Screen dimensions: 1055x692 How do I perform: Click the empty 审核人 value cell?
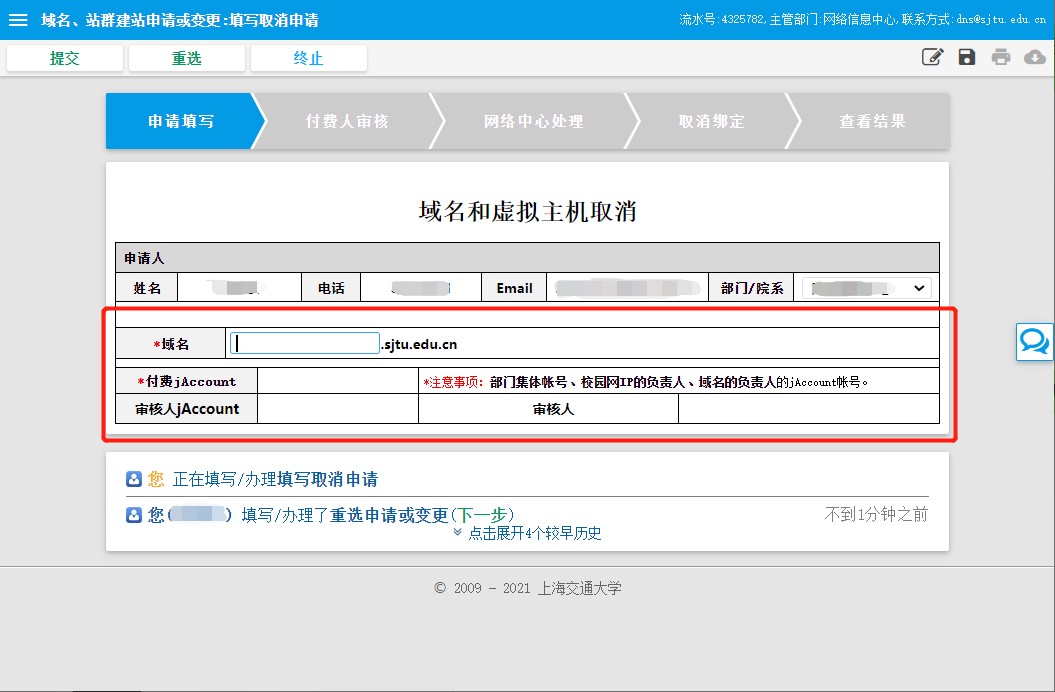809,409
